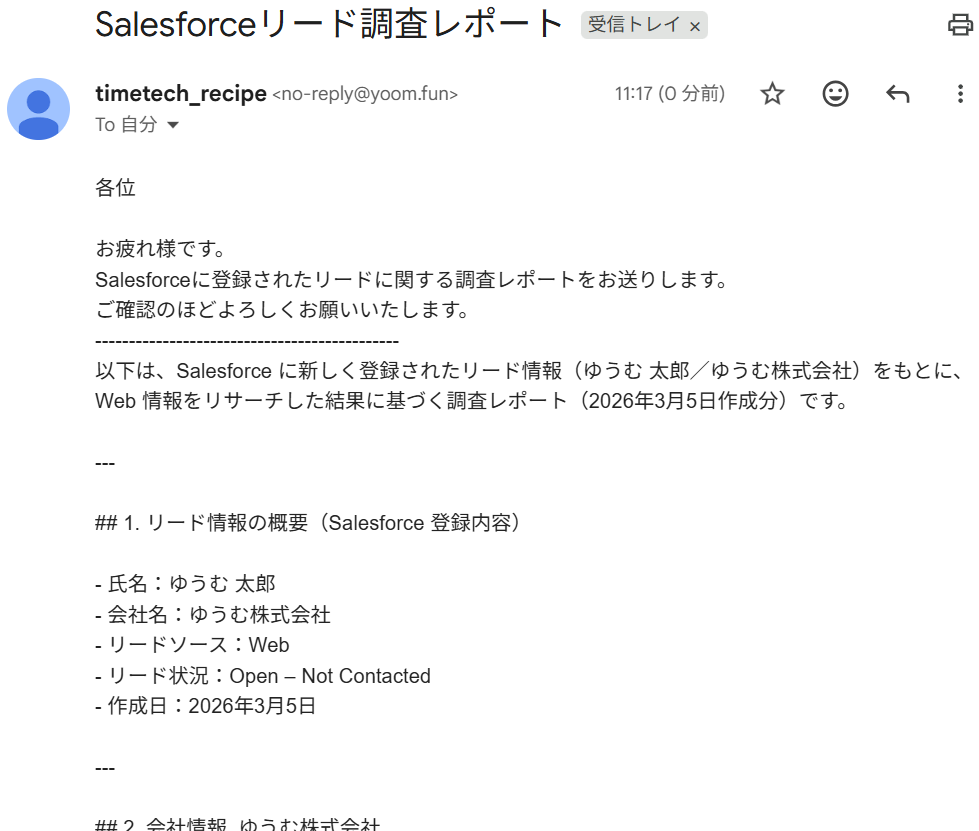Click the sender's profile avatar
This screenshot has width=979, height=831.
[39, 109]
